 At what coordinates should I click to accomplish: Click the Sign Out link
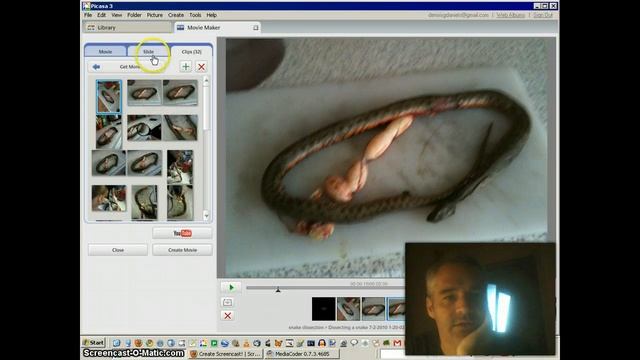click(543, 15)
